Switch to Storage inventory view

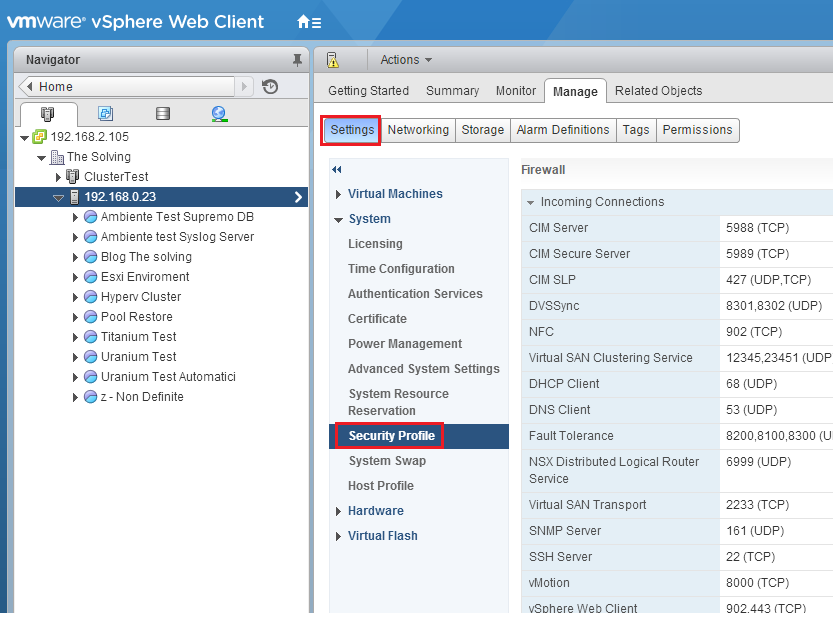click(x=163, y=113)
